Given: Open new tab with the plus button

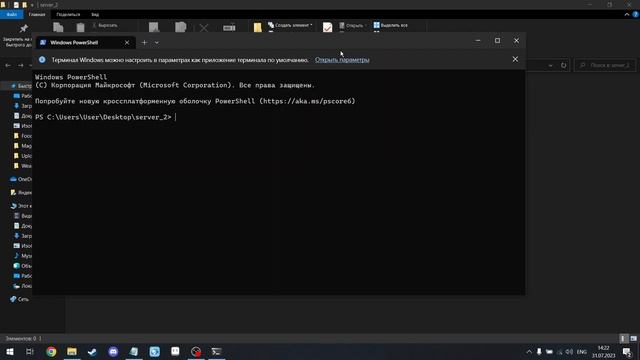Looking at the screenshot, I should point(144,42).
